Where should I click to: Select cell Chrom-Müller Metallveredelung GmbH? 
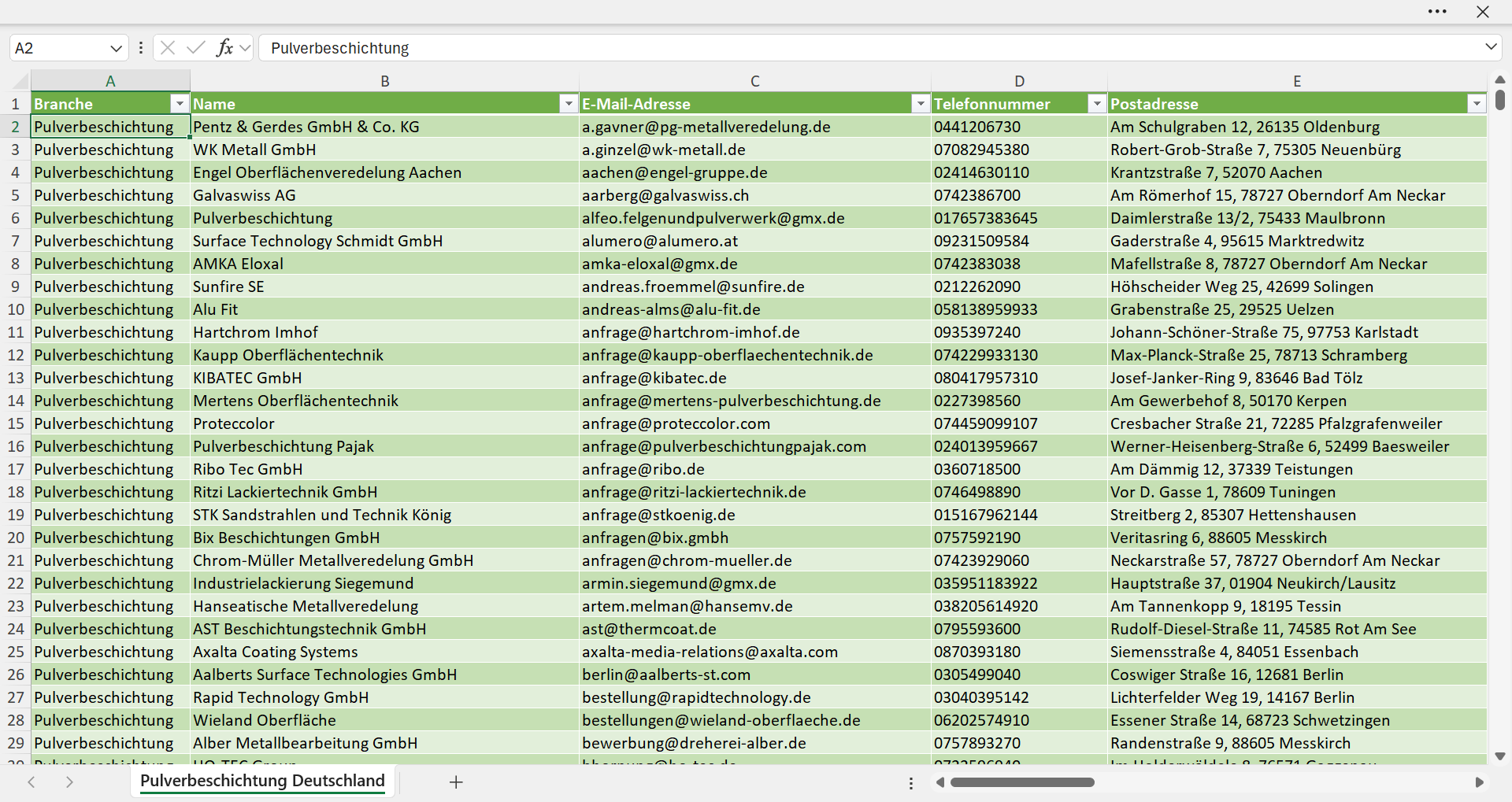(x=384, y=560)
